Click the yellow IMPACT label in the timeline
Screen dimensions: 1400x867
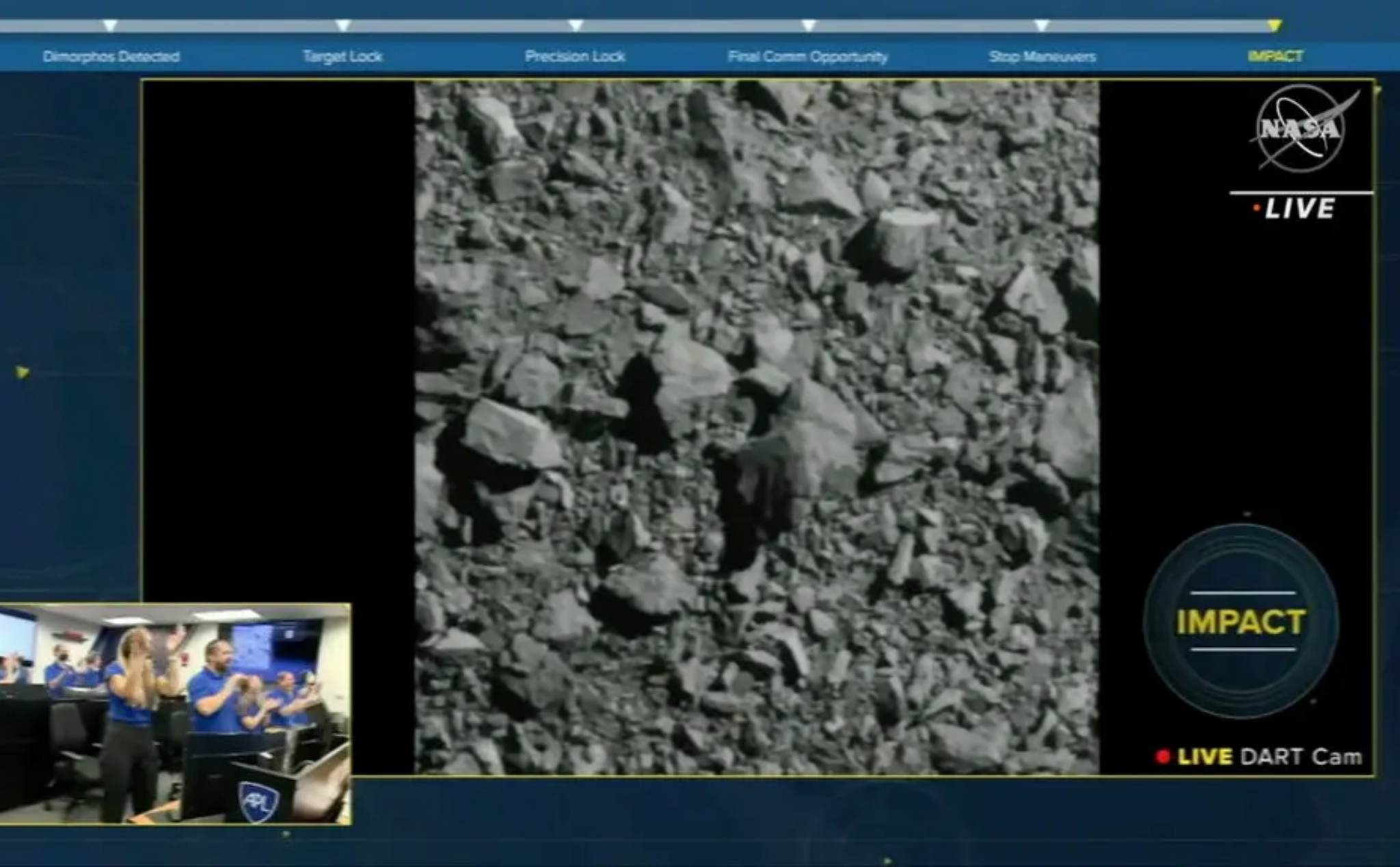tap(1275, 57)
